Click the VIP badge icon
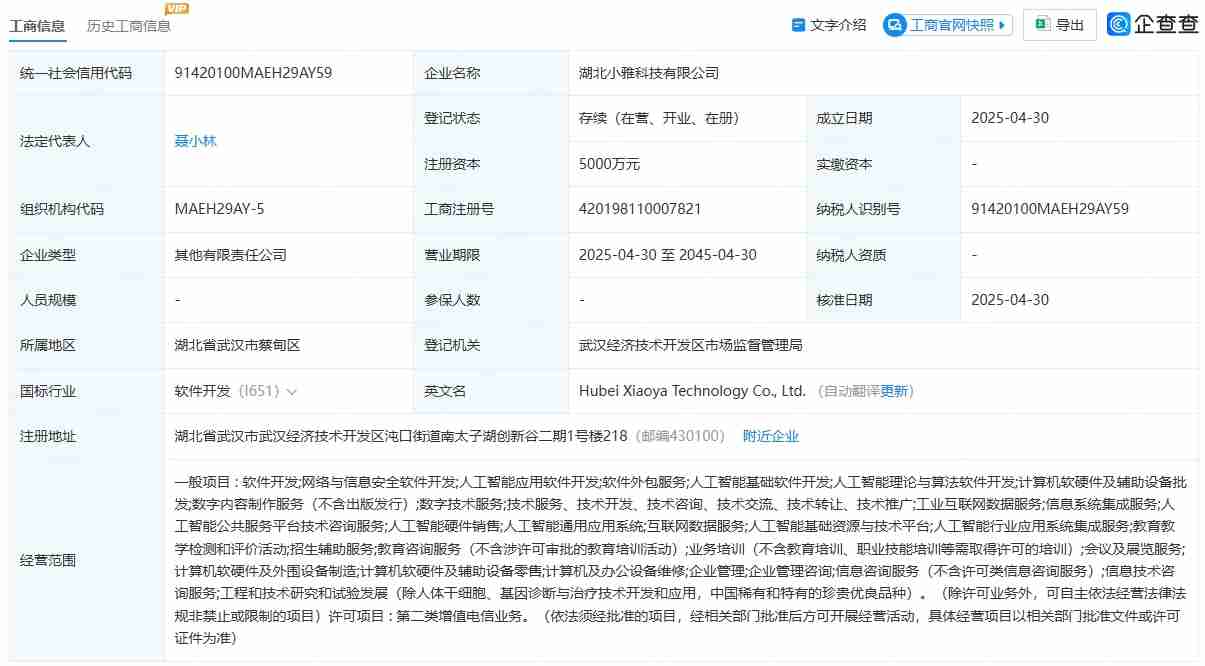Image resolution: width=1205 pixels, height=666 pixels. (176, 9)
